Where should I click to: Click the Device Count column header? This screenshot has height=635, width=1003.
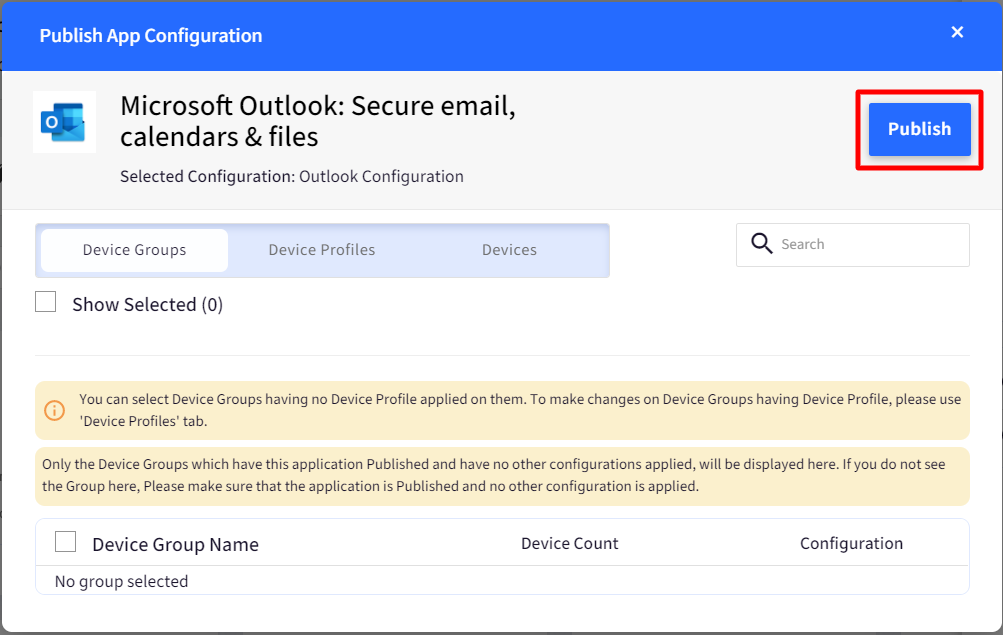[x=569, y=544]
